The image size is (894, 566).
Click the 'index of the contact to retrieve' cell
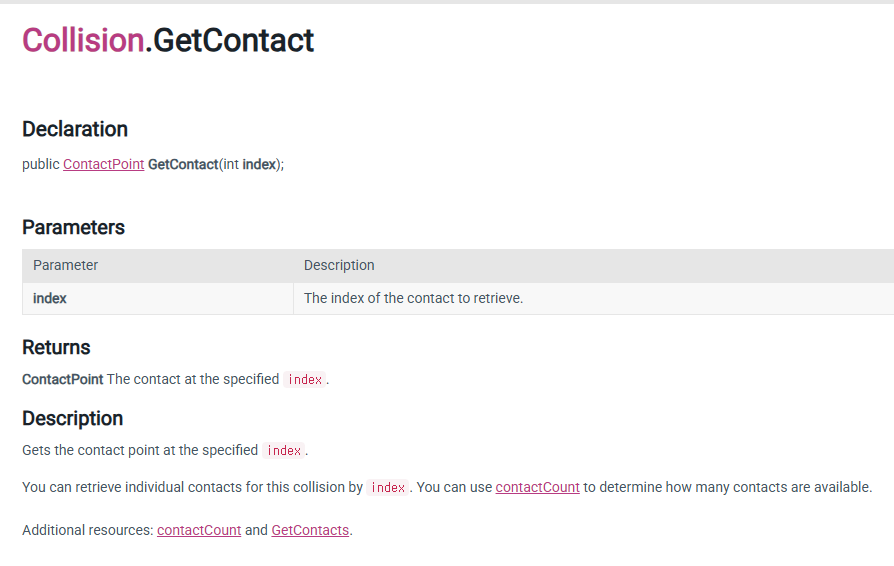[x=413, y=298]
